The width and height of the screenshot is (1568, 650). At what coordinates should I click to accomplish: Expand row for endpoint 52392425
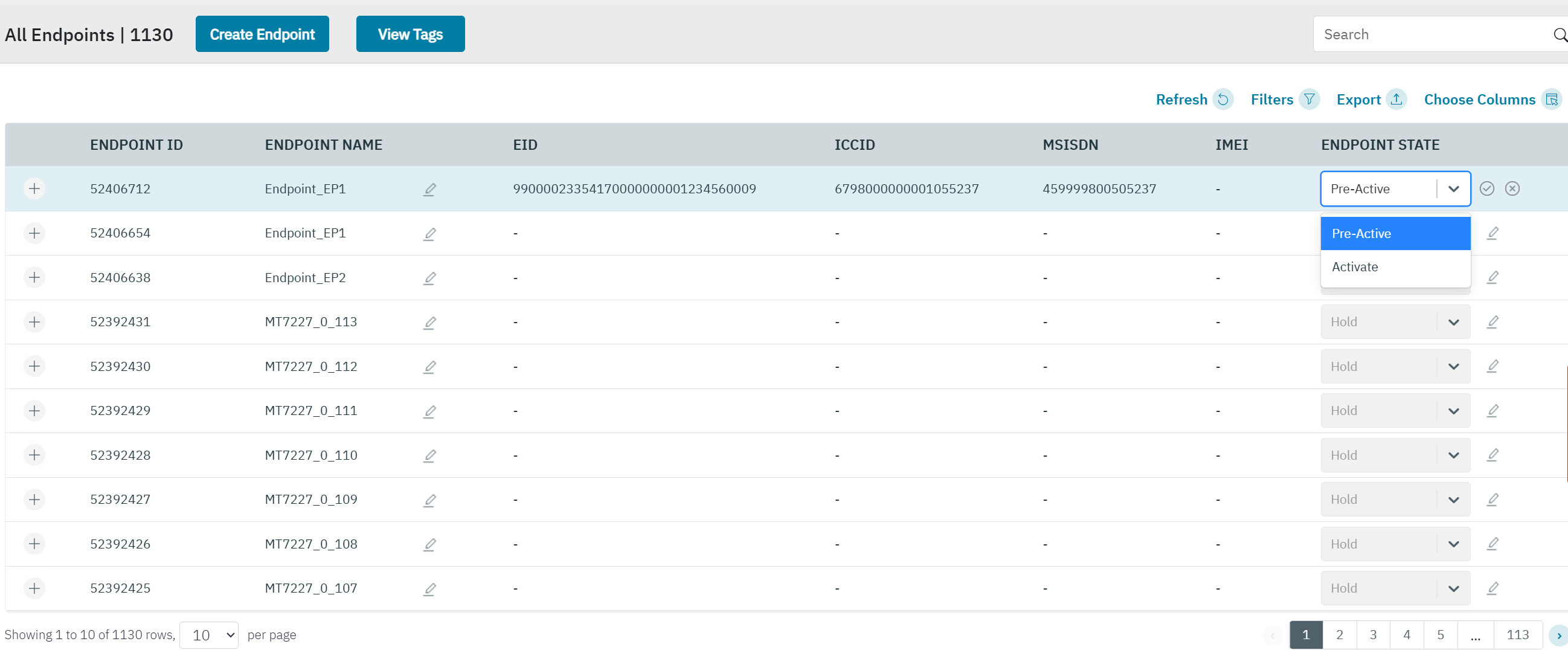click(34, 588)
